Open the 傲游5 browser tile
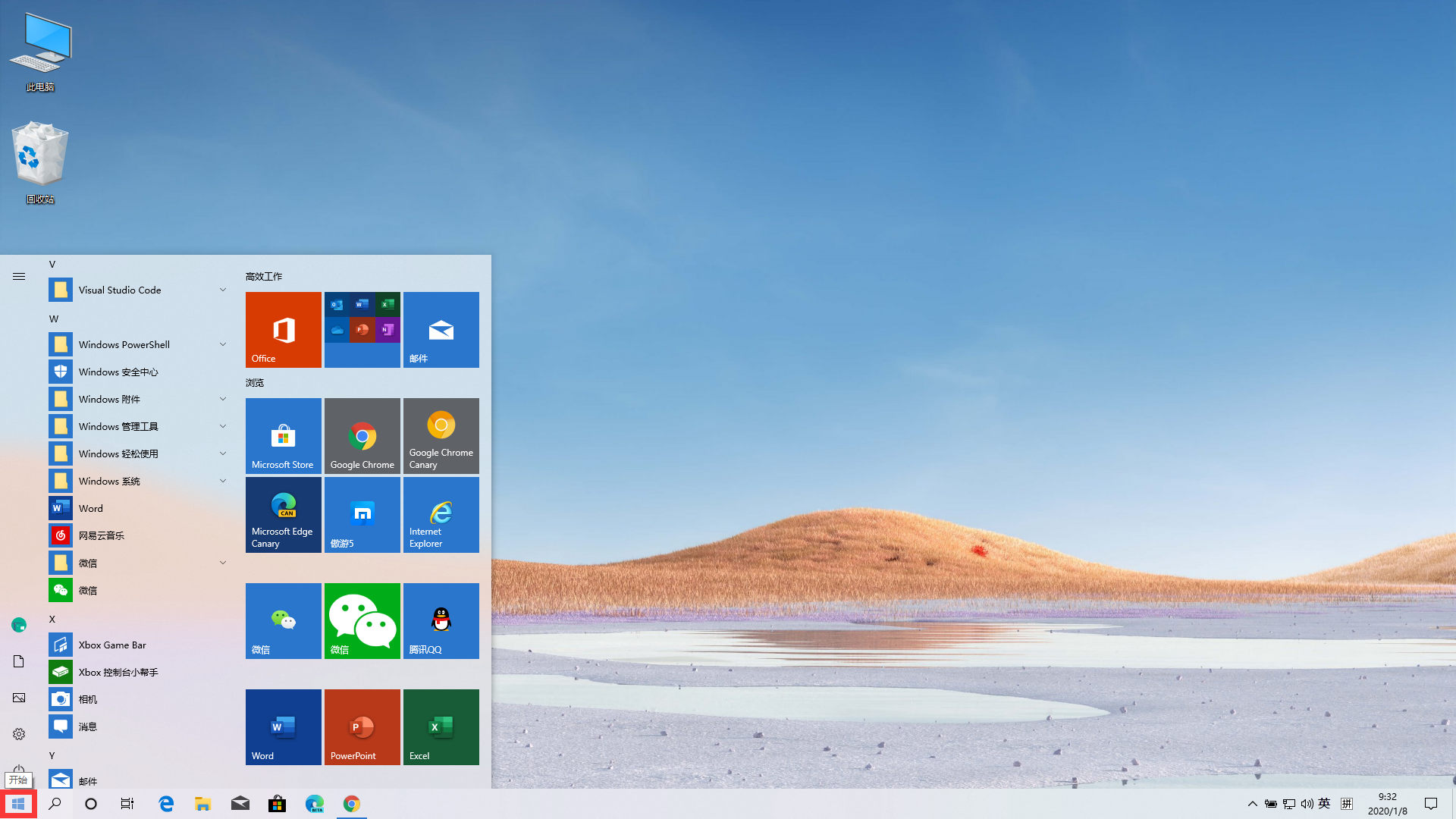 click(x=362, y=515)
